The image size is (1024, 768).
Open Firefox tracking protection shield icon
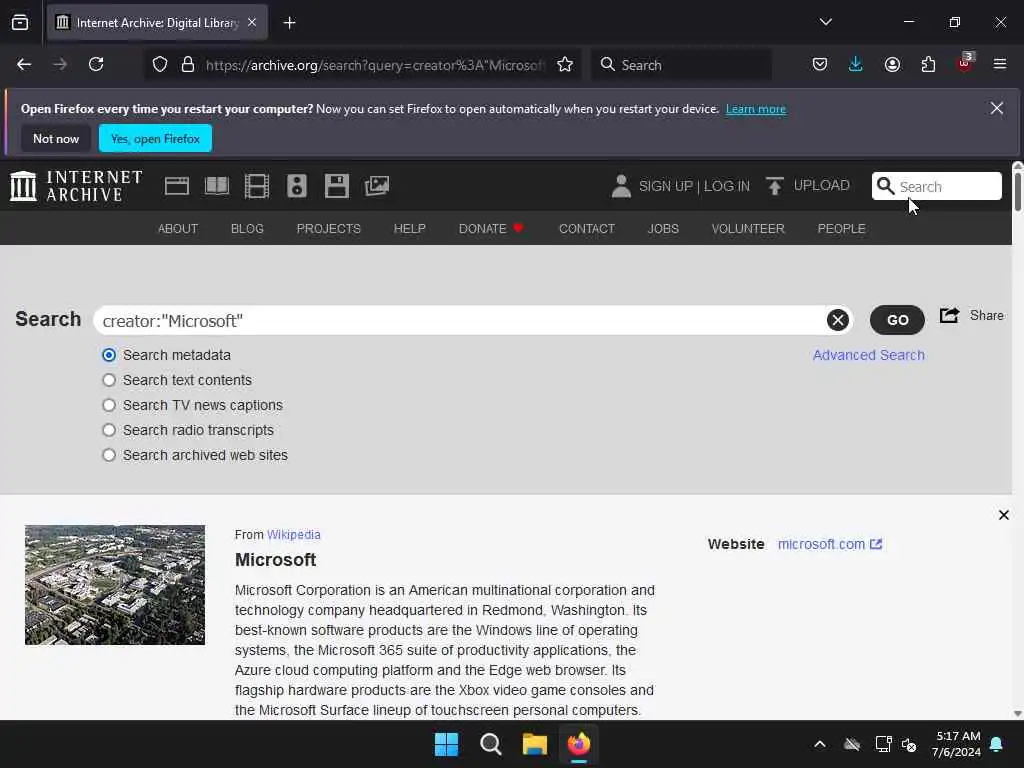tap(160, 65)
